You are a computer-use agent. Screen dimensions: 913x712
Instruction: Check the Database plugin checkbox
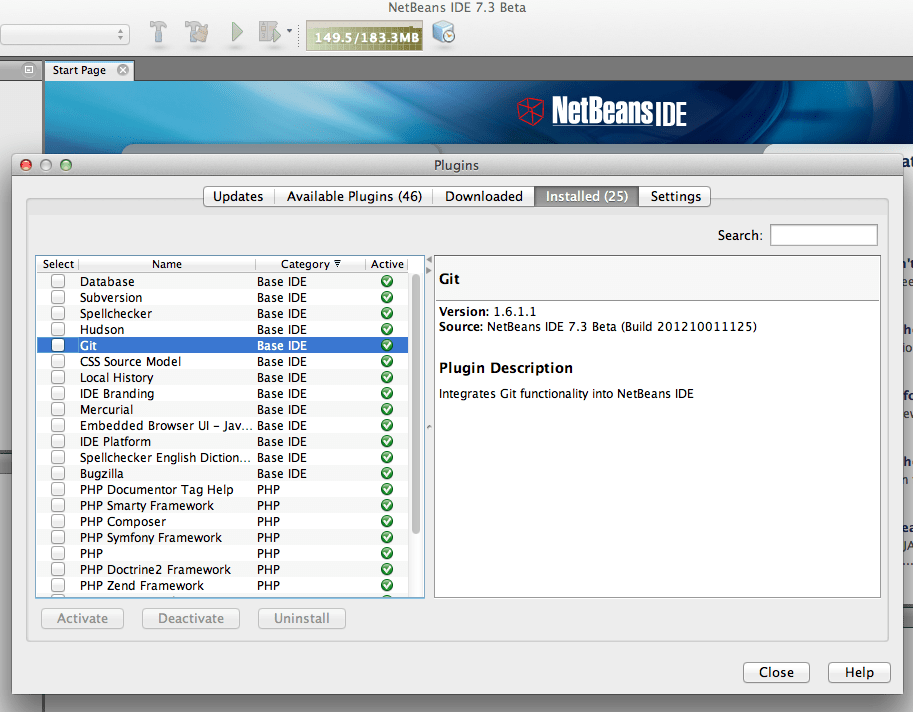57,281
